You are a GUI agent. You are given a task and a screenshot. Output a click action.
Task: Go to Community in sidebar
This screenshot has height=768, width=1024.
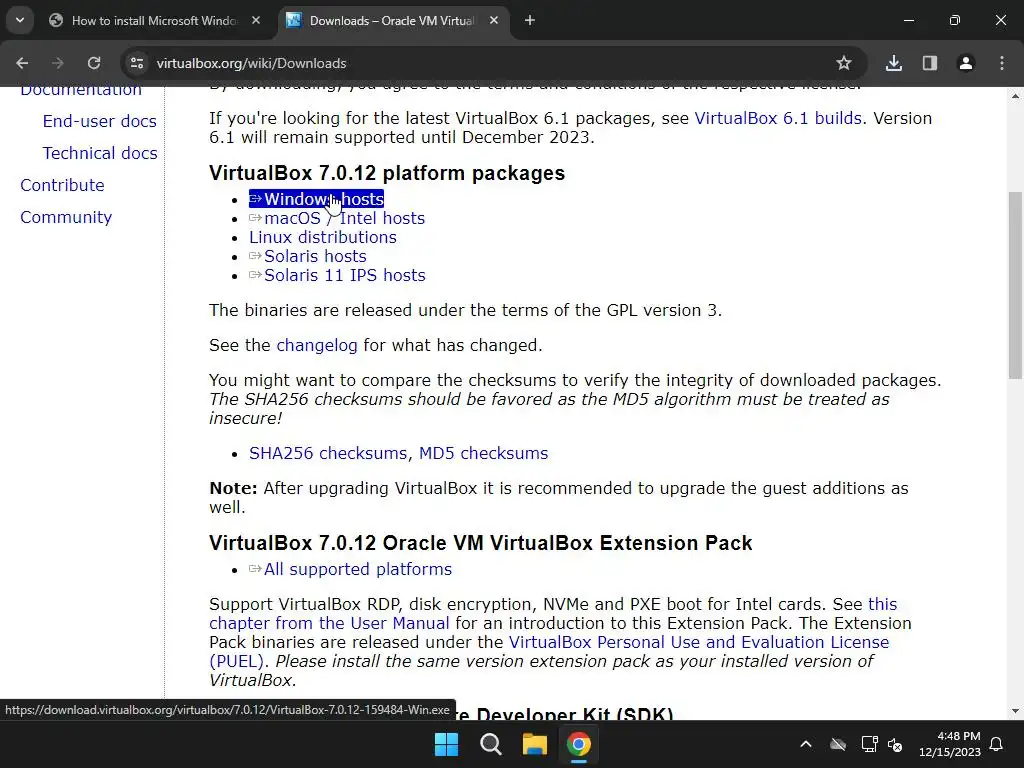(x=66, y=217)
